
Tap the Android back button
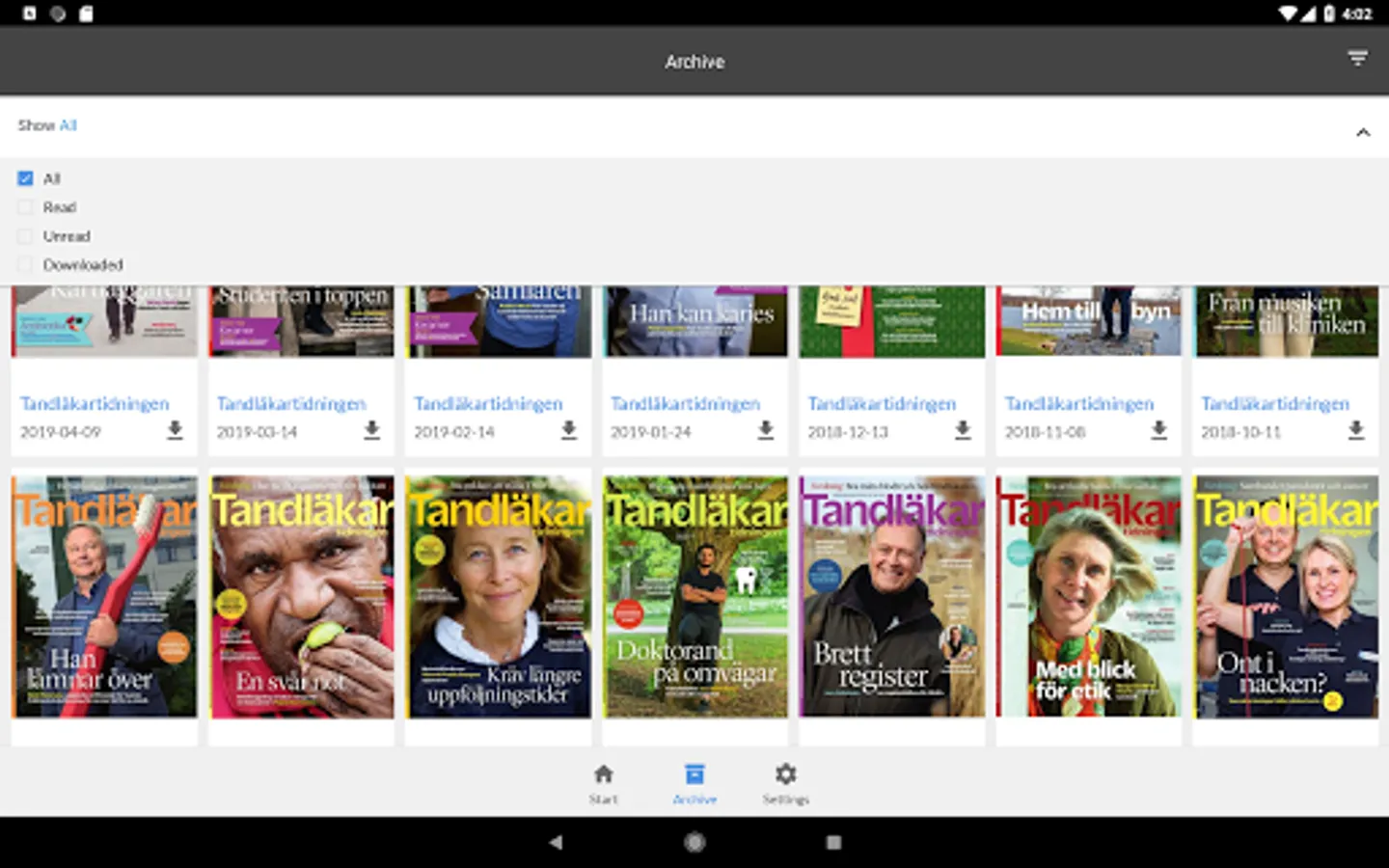(x=556, y=842)
